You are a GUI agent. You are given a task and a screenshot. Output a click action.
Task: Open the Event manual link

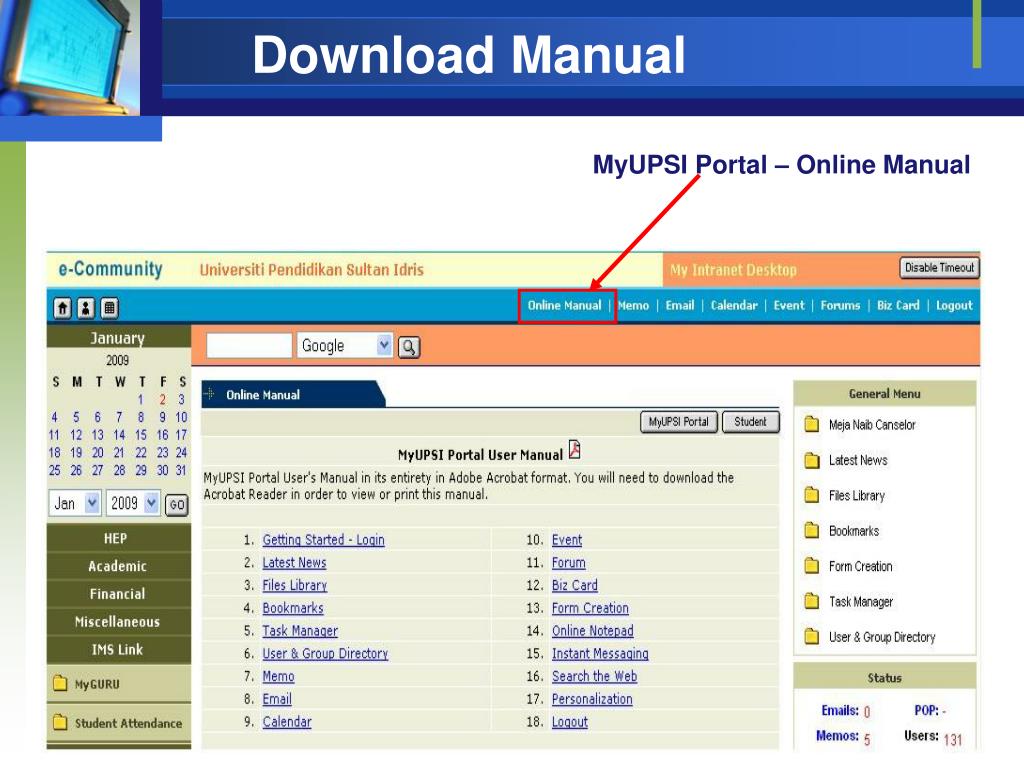[567, 540]
